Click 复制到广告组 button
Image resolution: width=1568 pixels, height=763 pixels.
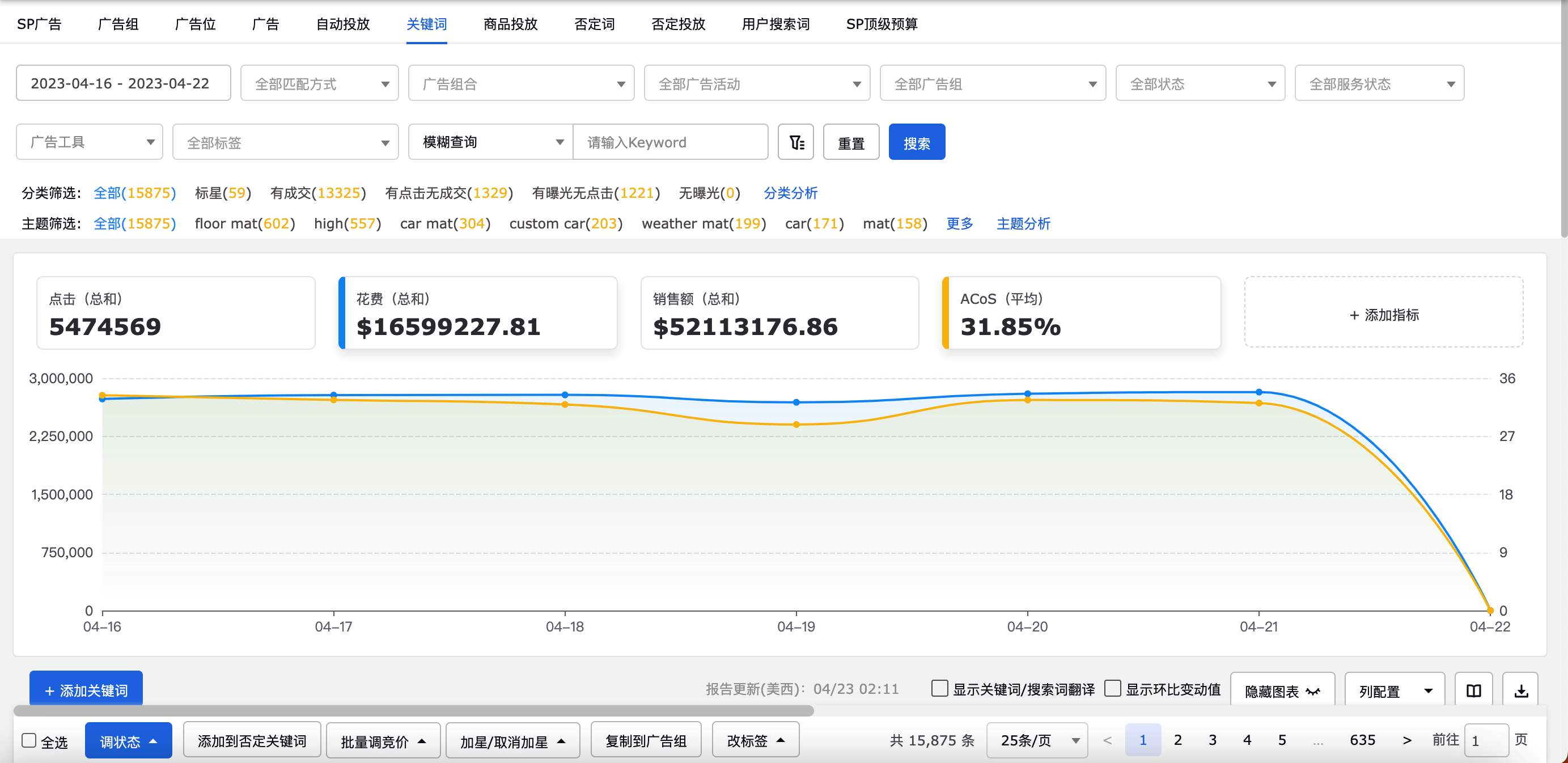(646, 740)
